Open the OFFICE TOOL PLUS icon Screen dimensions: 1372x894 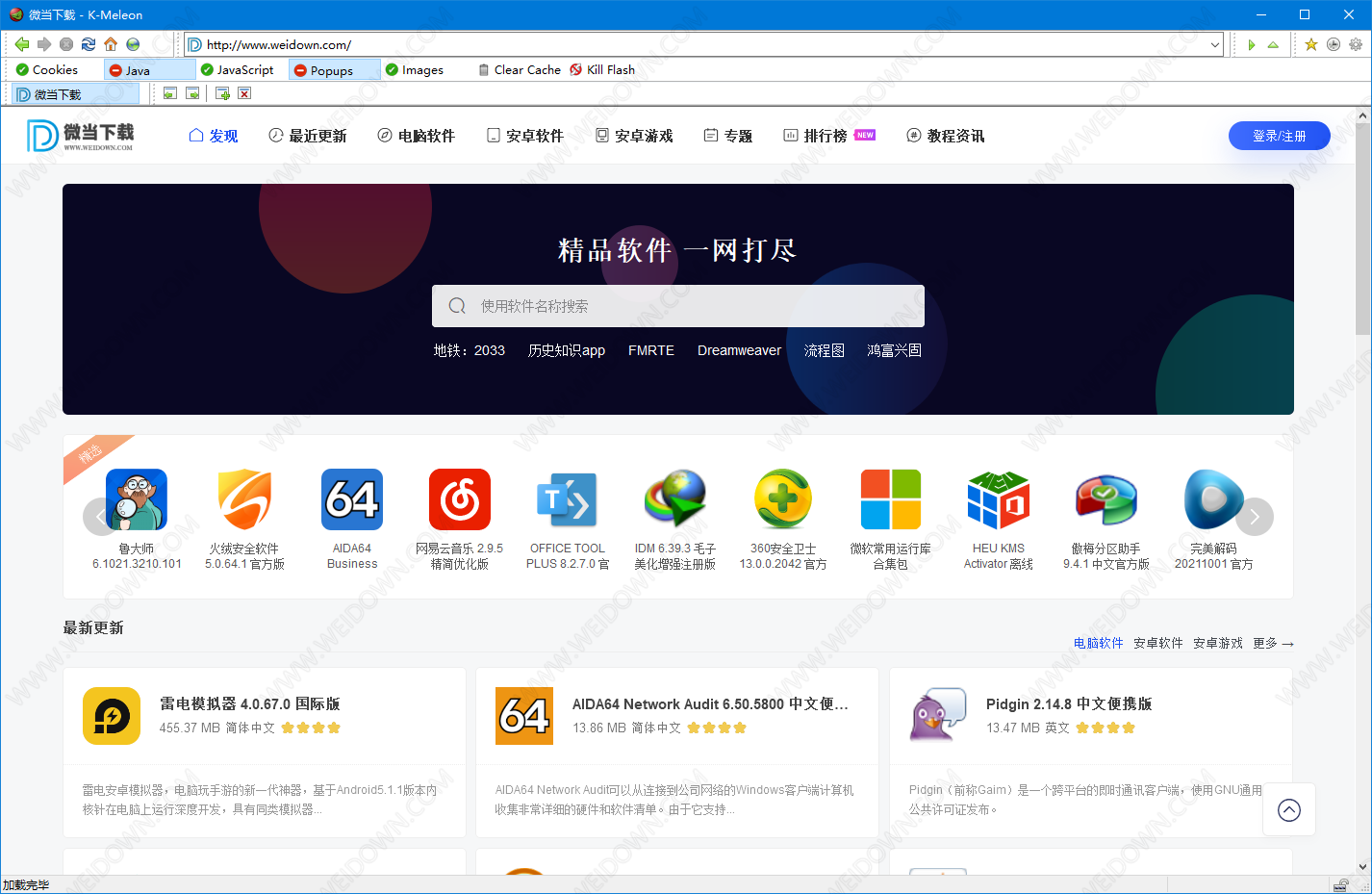click(568, 499)
